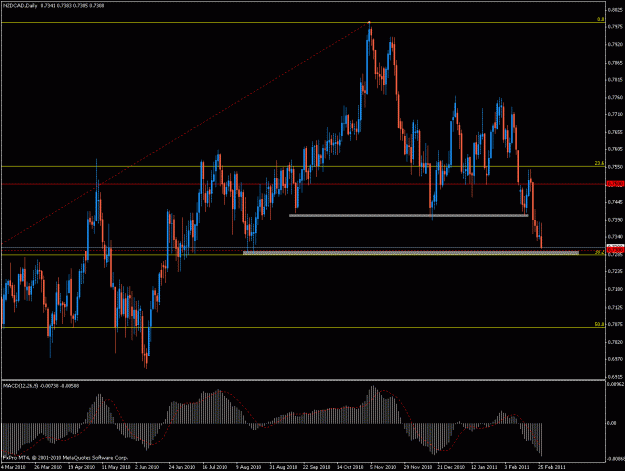Select the 31 Aug 2010 date label
The height and width of the screenshot is (471, 625).
click(x=283, y=467)
